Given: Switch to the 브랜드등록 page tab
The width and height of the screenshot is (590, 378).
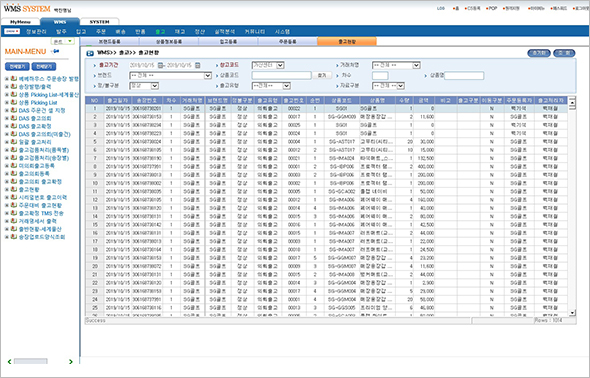Looking at the screenshot, I should (x=109, y=41).
